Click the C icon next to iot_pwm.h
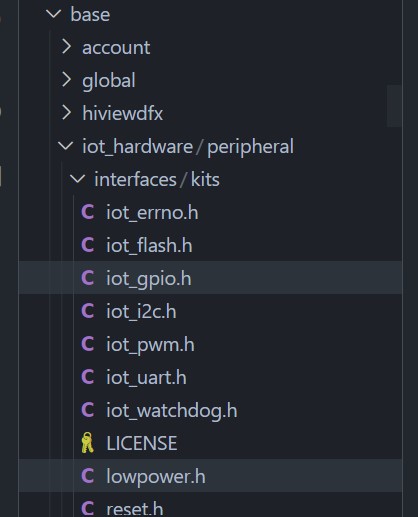Image resolution: width=418 pixels, height=517 pixels. pyautogui.click(x=88, y=344)
